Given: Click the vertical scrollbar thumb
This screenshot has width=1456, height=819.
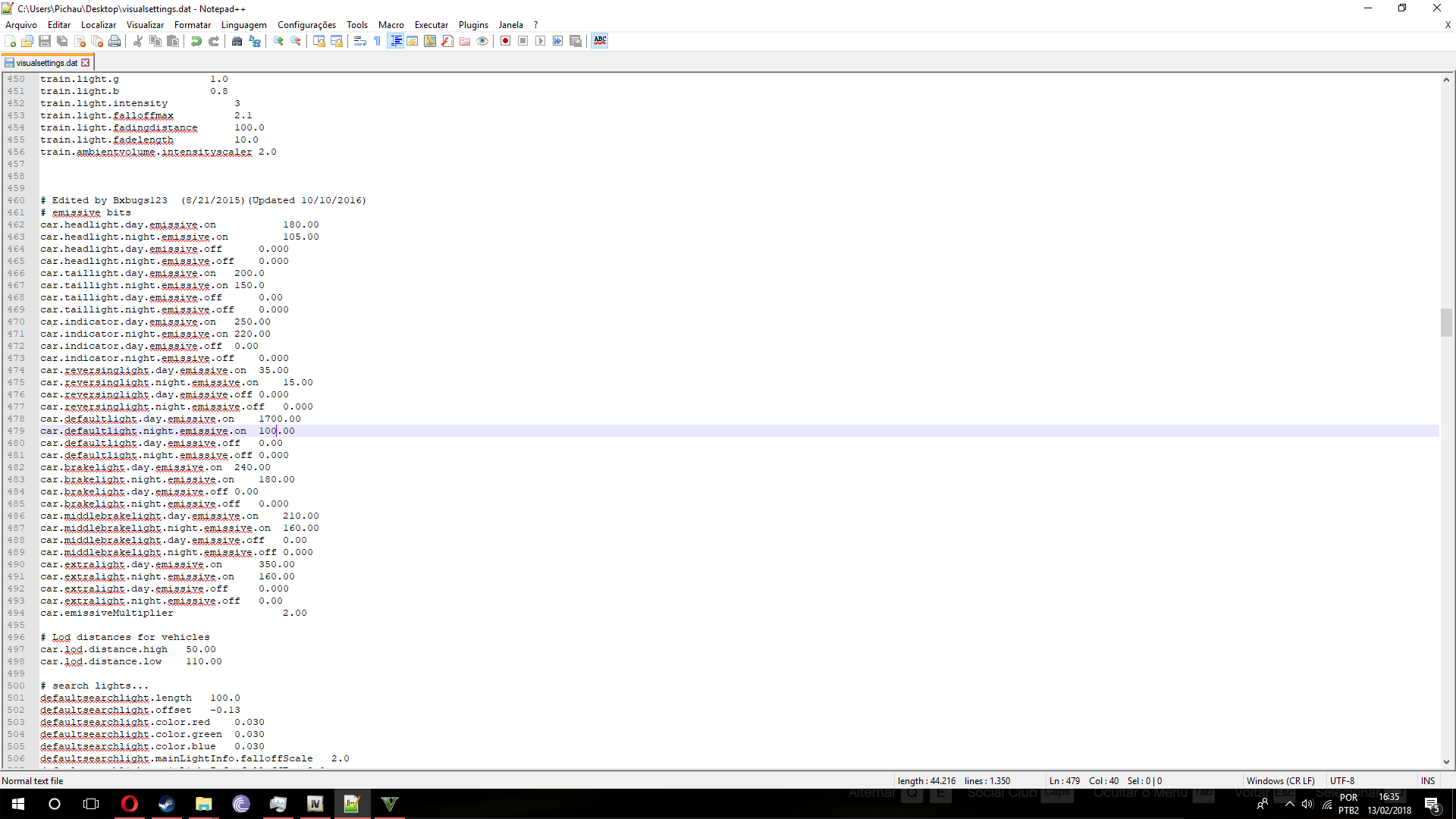Looking at the screenshot, I should 1446,322.
